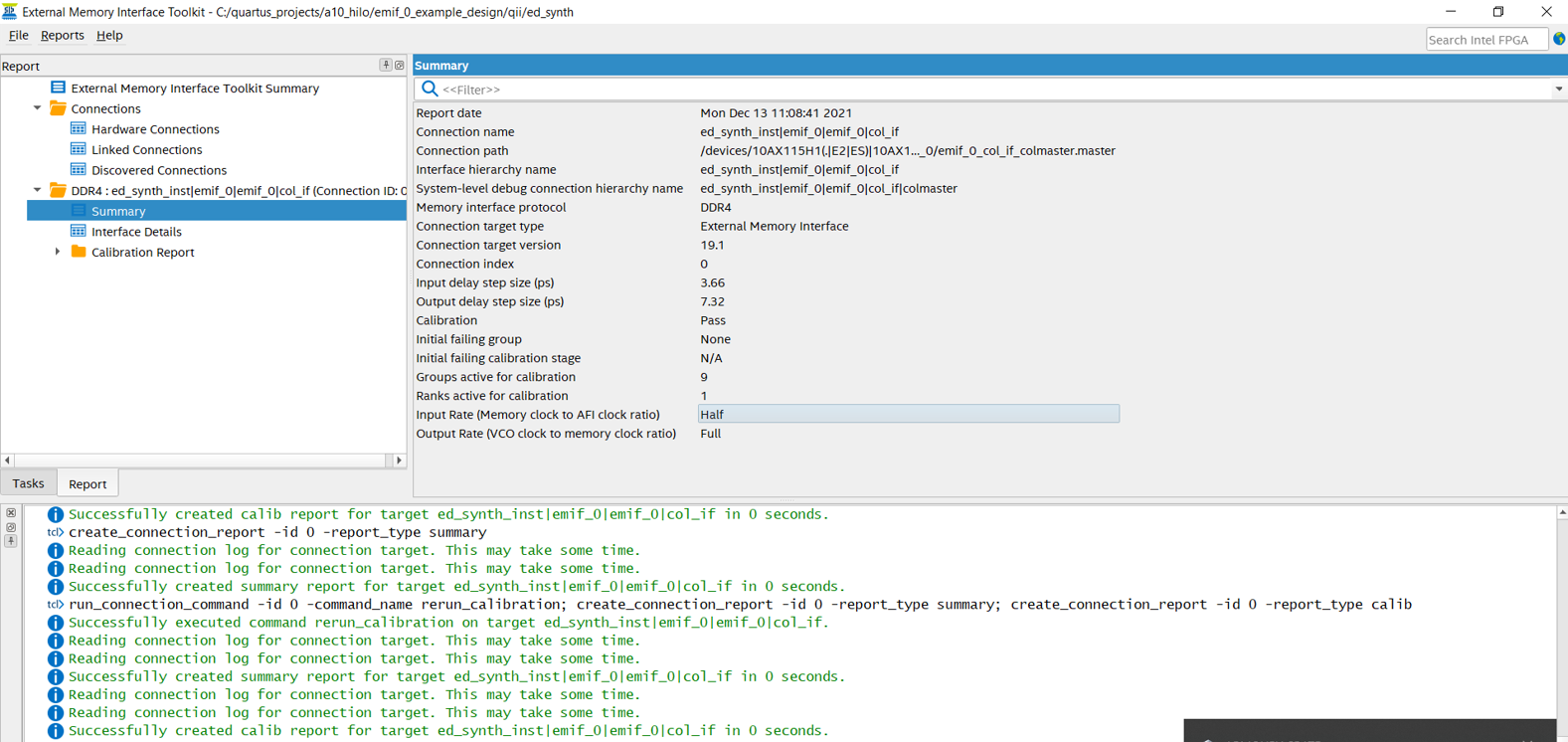Click the Search Intel FPGA field

pyautogui.click(x=1485, y=40)
